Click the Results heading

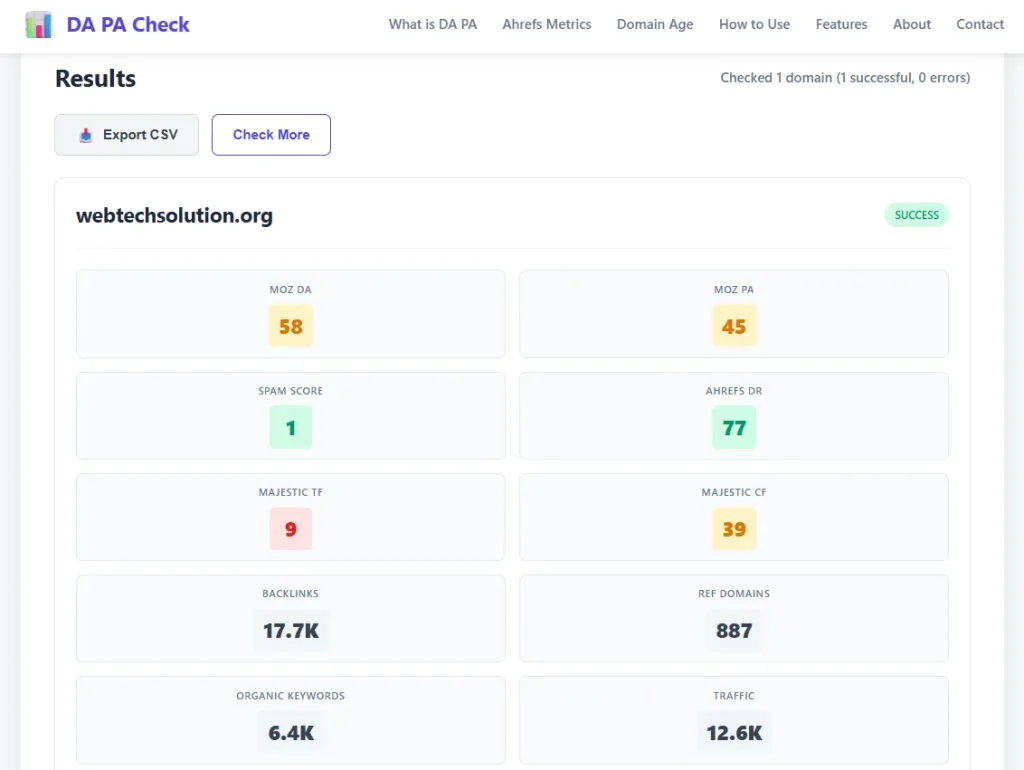click(x=95, y=78)
